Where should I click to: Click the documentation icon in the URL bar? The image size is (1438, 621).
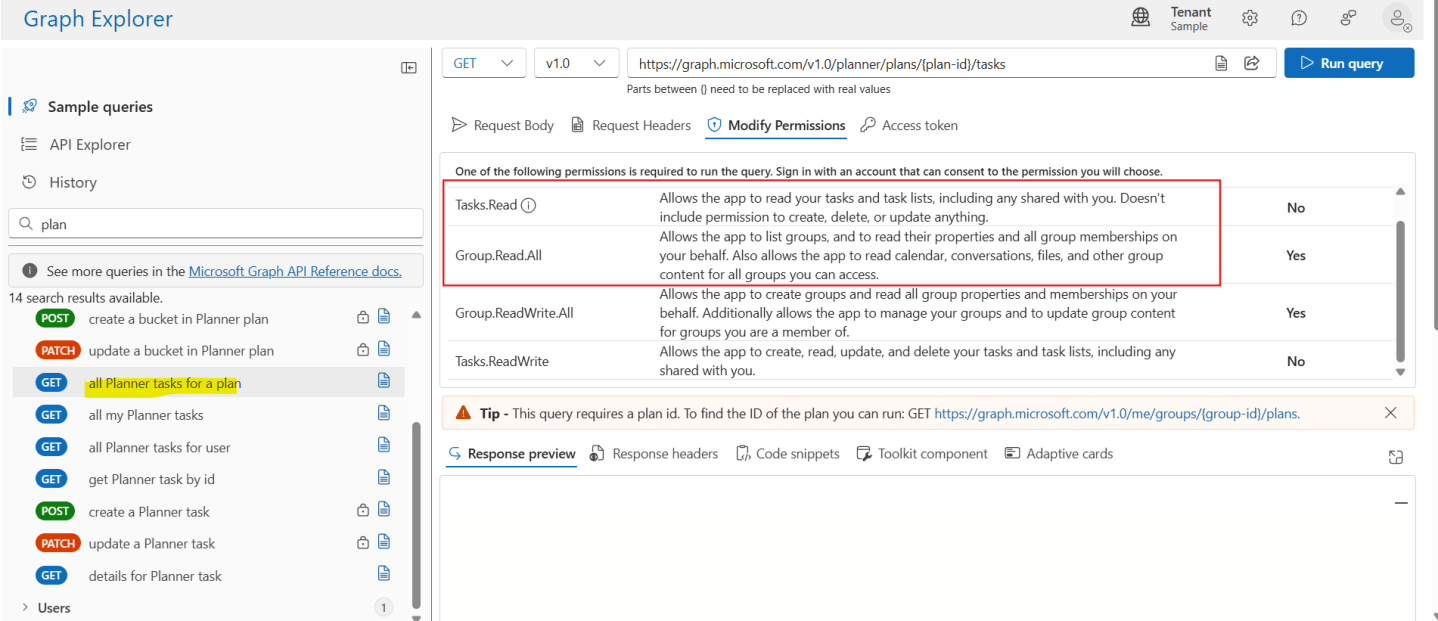pyautogui.click(x=1221, y=63)
